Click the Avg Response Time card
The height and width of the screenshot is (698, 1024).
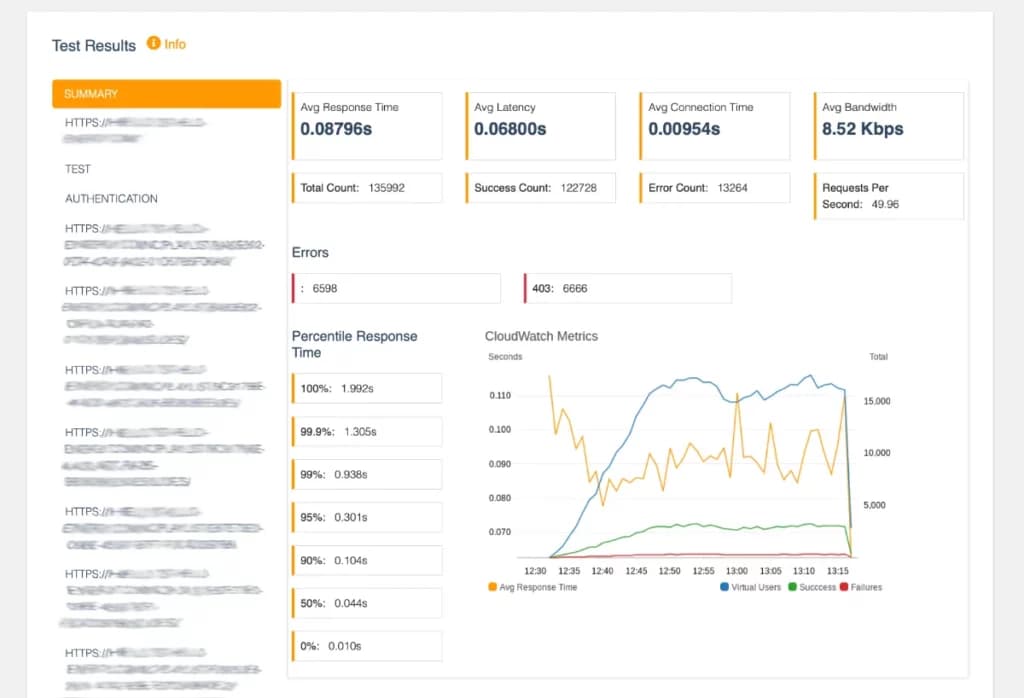[x=366, y=126]
